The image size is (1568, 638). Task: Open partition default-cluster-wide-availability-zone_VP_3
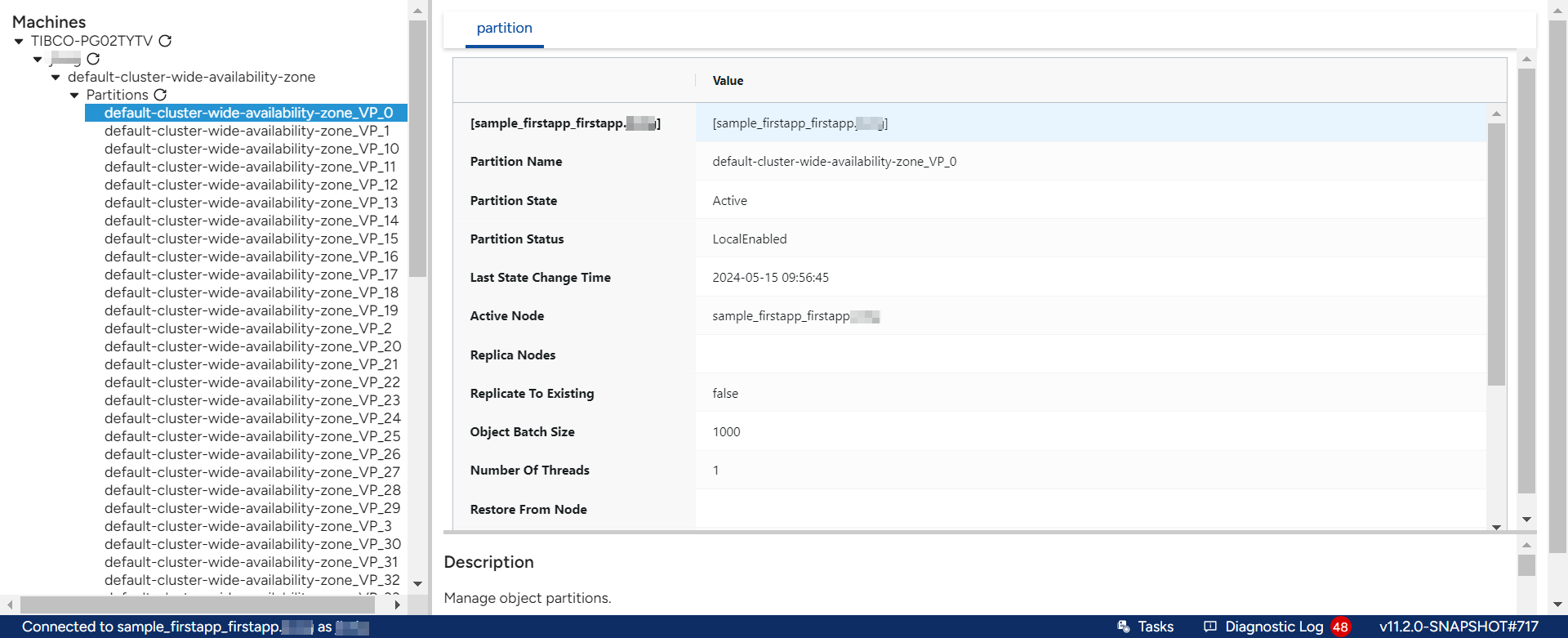click(247, 526)
